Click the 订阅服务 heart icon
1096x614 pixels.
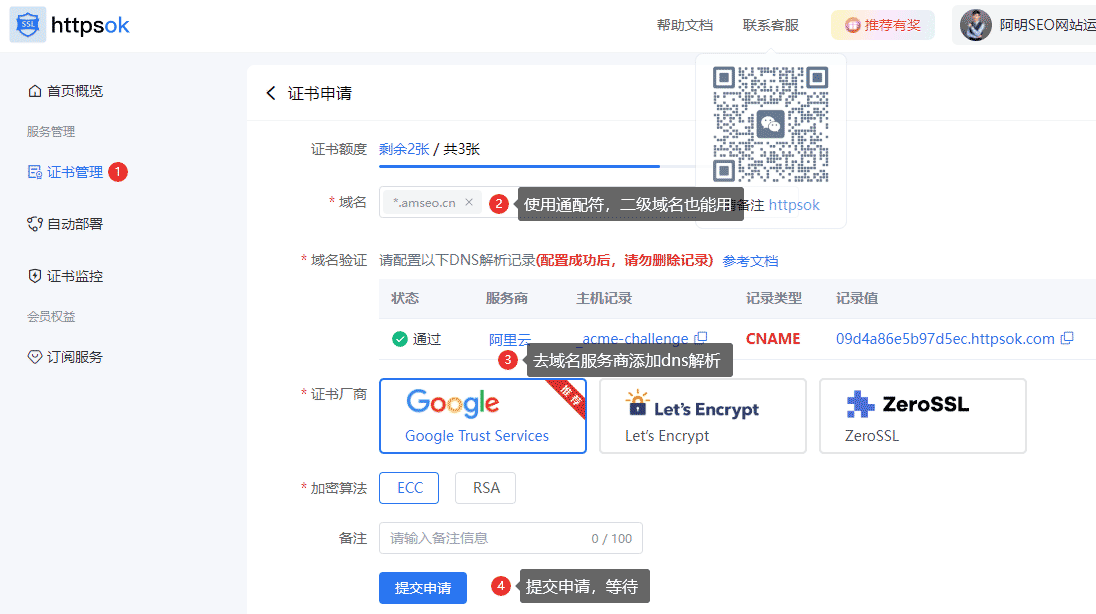pos(34,357)
